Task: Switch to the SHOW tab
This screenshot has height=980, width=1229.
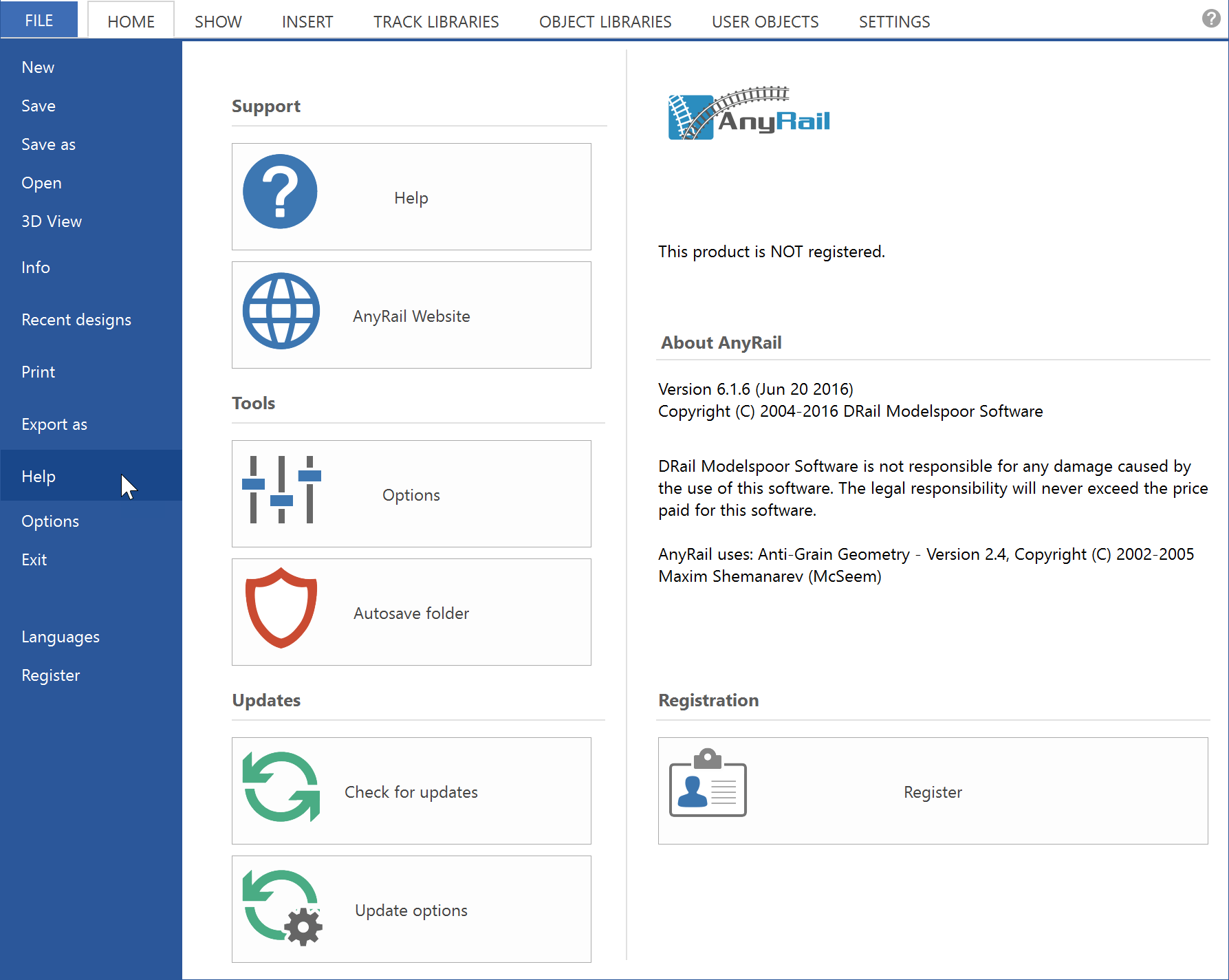Action: [x=218, y=21]
